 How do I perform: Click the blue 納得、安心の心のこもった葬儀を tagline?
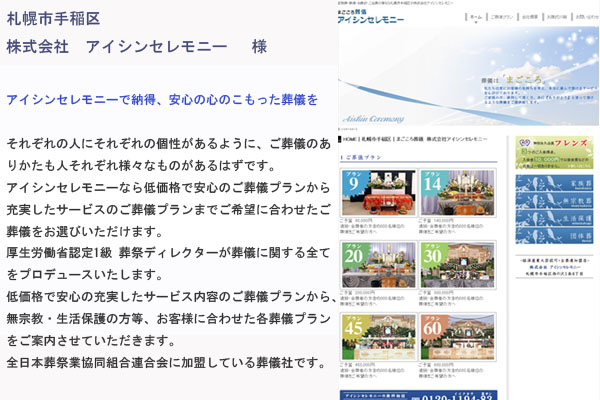[x=162, y=100]
